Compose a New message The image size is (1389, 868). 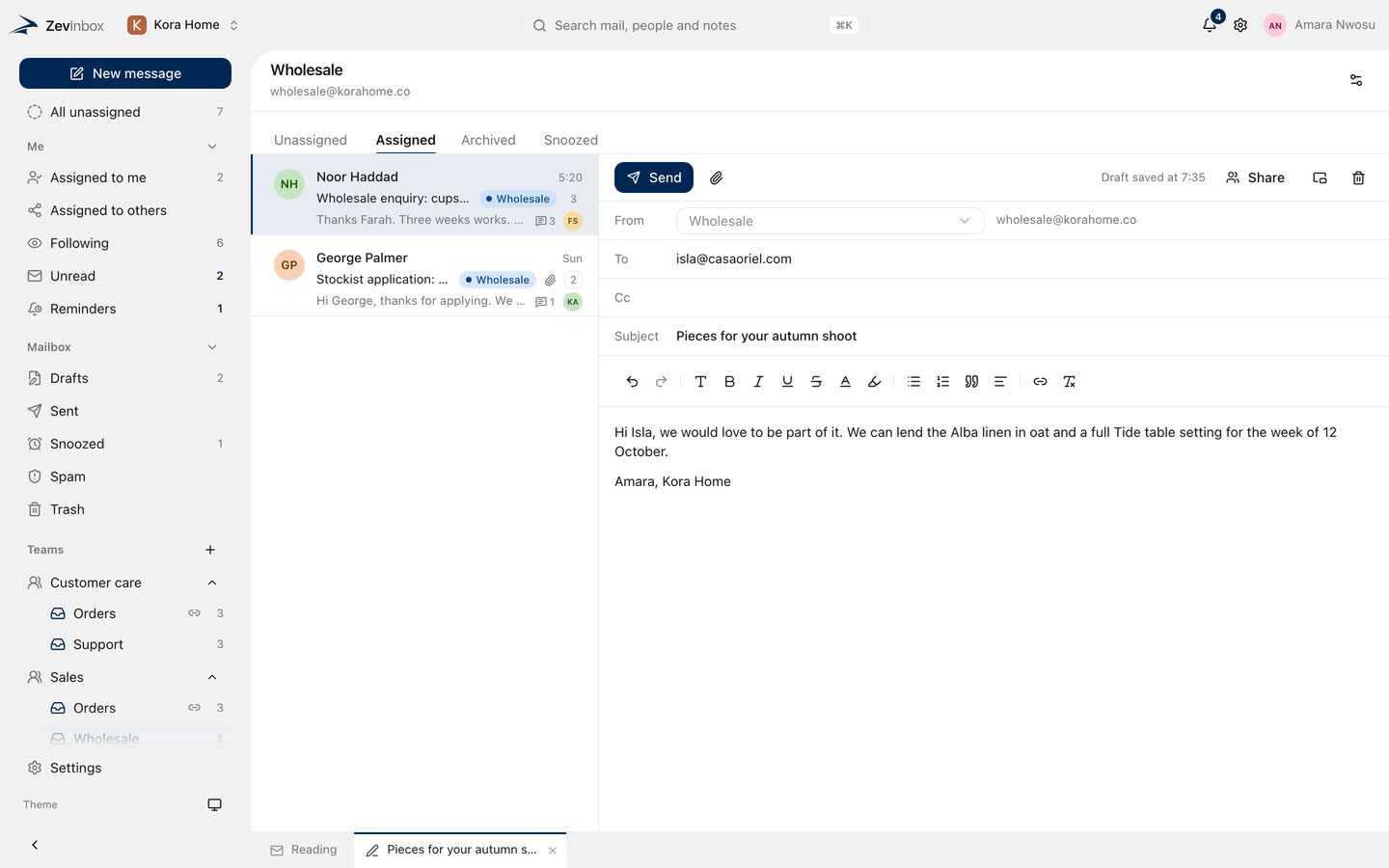[125, 73]
